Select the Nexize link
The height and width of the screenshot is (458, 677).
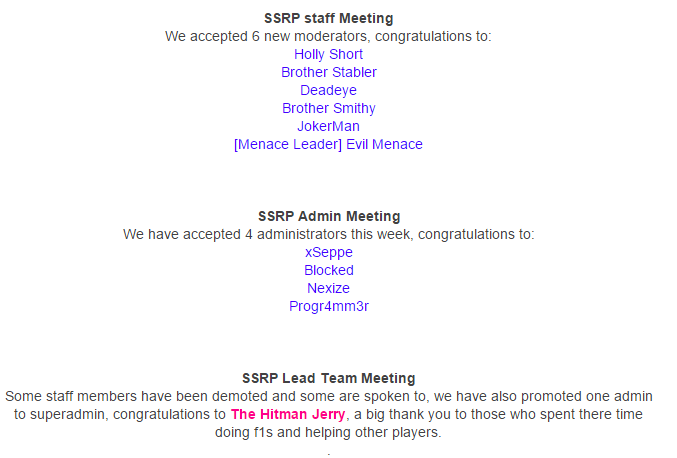tap(328, 288)
